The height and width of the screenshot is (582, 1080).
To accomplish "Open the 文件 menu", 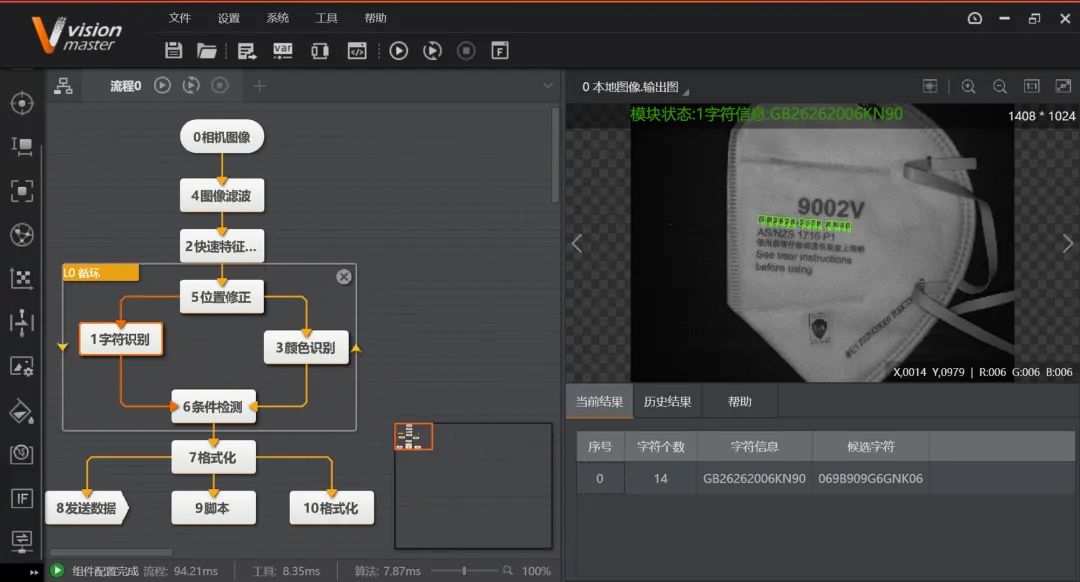I will 180,18.
